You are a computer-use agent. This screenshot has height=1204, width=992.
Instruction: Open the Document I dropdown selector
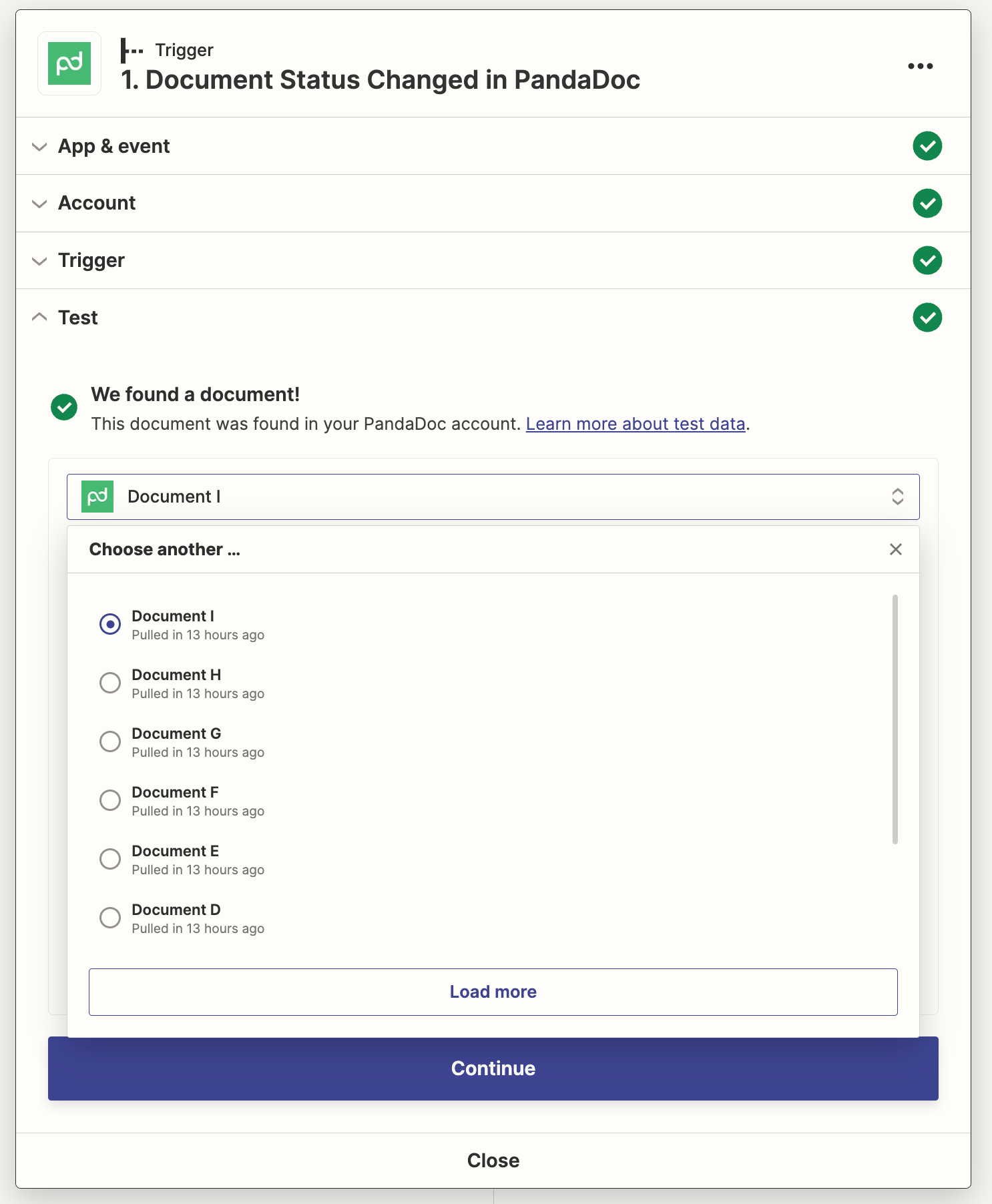[493, 497]
